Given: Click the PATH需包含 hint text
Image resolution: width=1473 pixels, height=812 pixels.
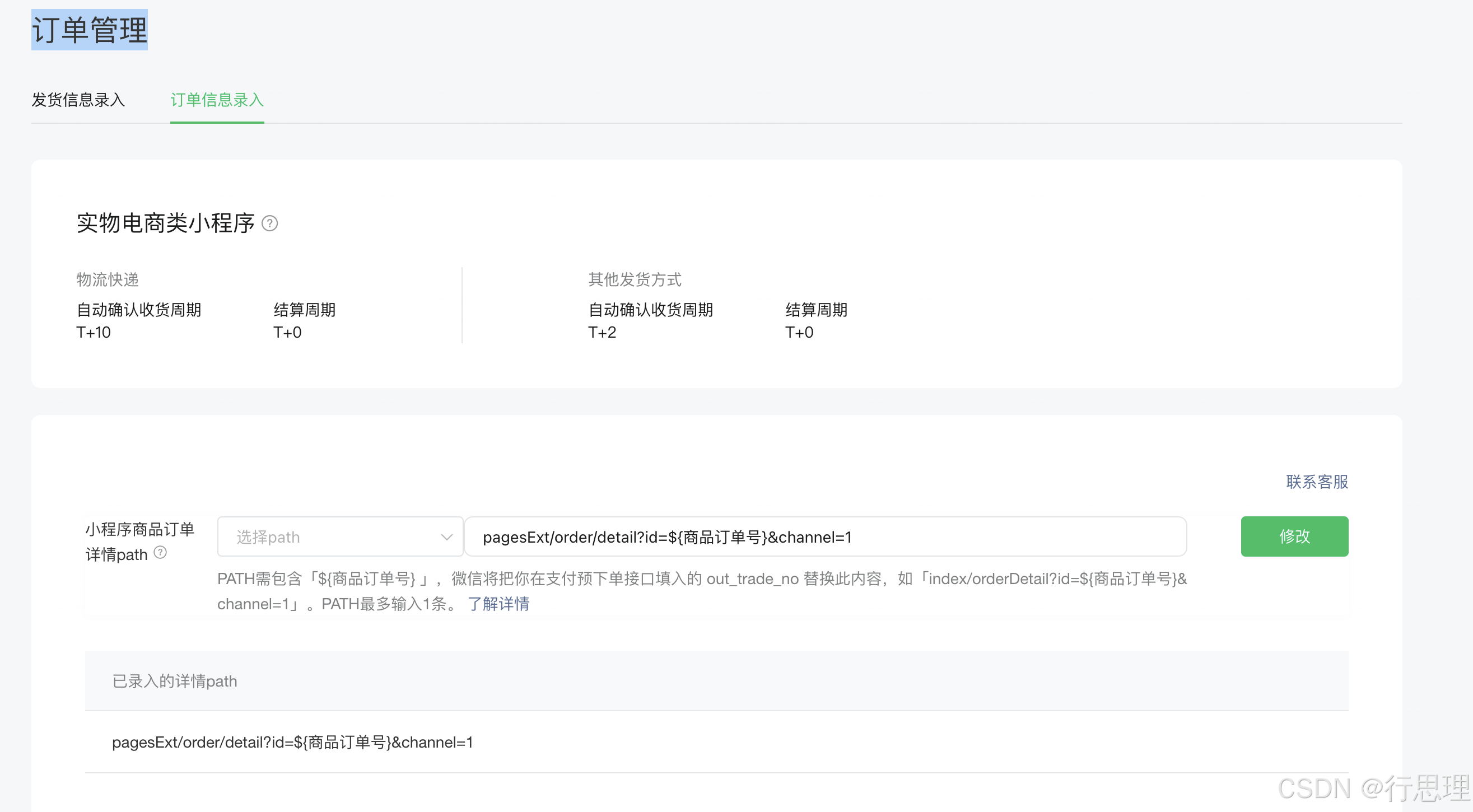Looking at the screenshot, I should point(701,579).
